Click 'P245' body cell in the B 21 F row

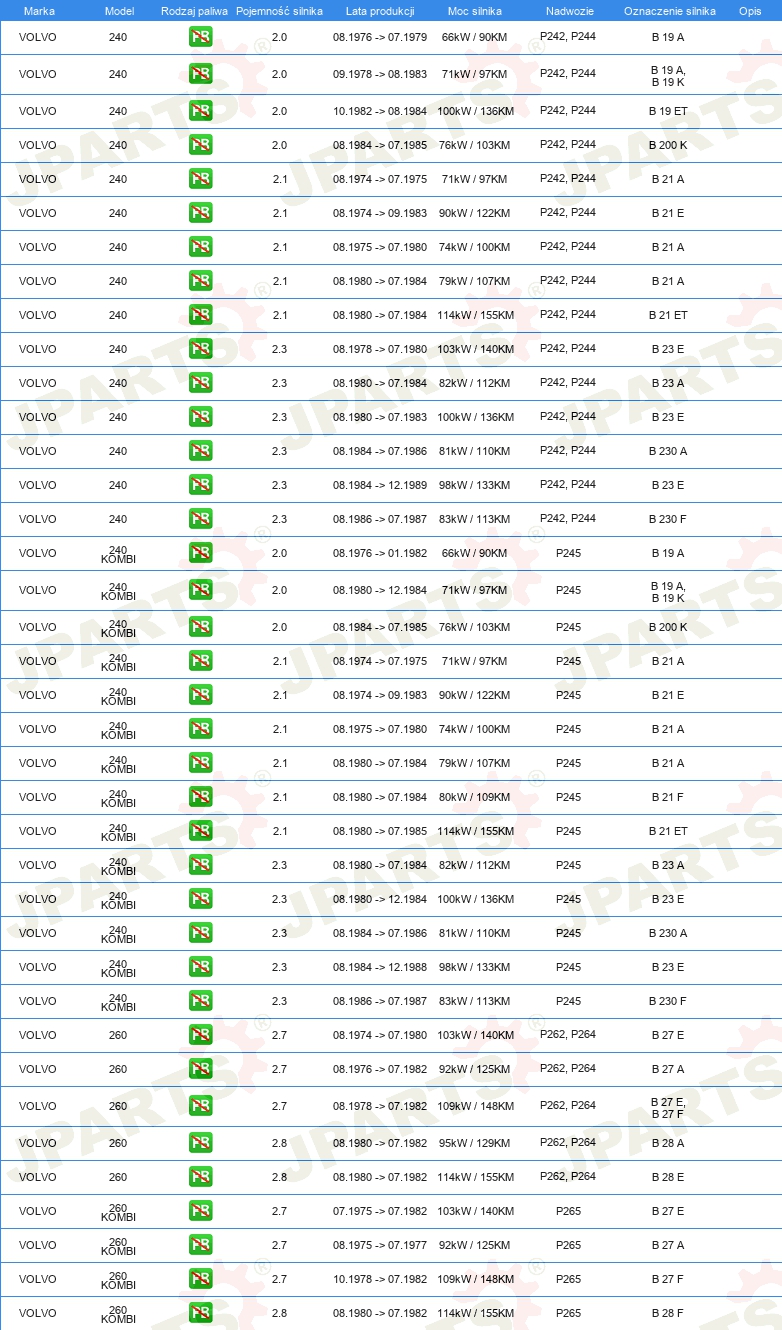tap(568, 797)
